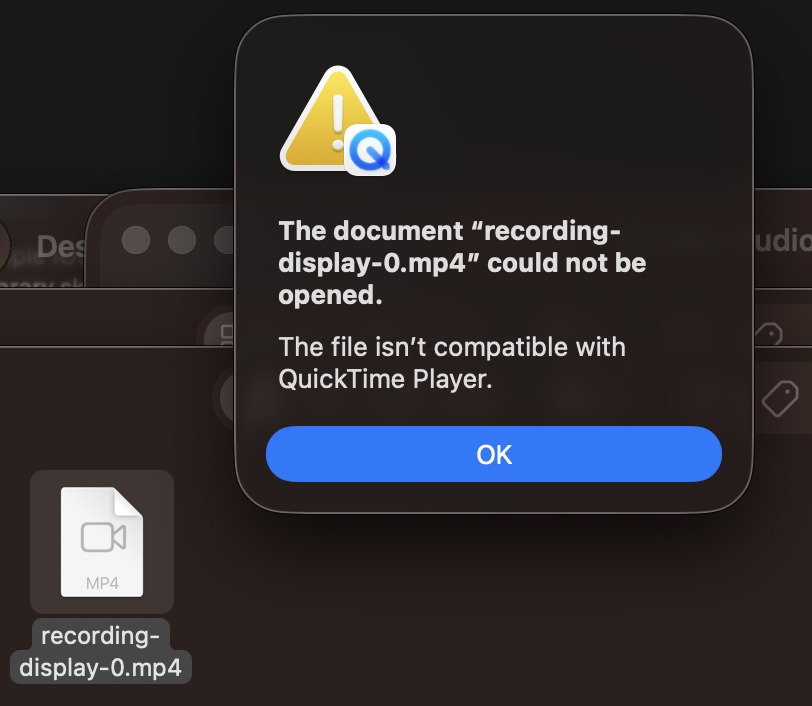The height and width of the screenshot is (706, 812).
Task: Click the "MP4" text on the file icon
Action: pos(102,582)
